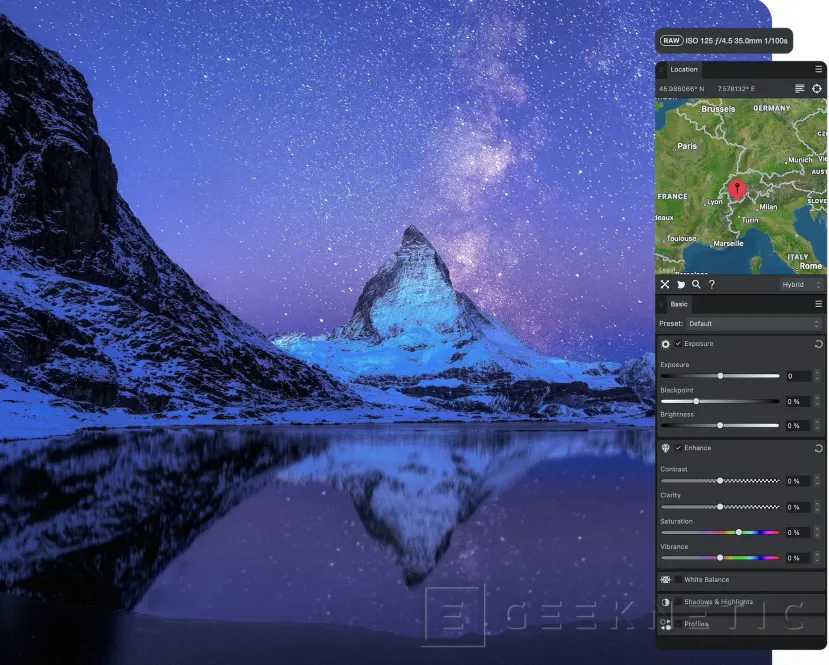Image resolution: width=829 pixels, height=665 pixels.
Task: Open the Location panel options menu
Action: click(x=818, y=69)
